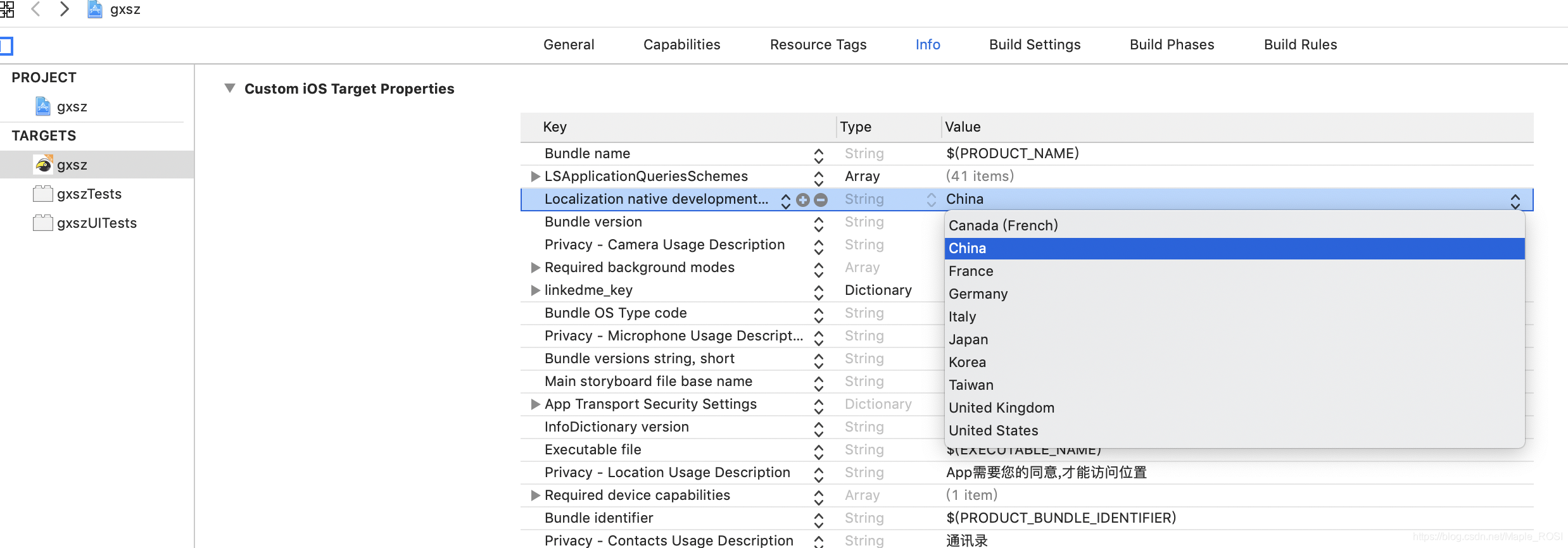The width and height of the screenshot is (1568, 548).
Task: Collapse Custom iOS Target Properties section
Action: coord(230,89)
